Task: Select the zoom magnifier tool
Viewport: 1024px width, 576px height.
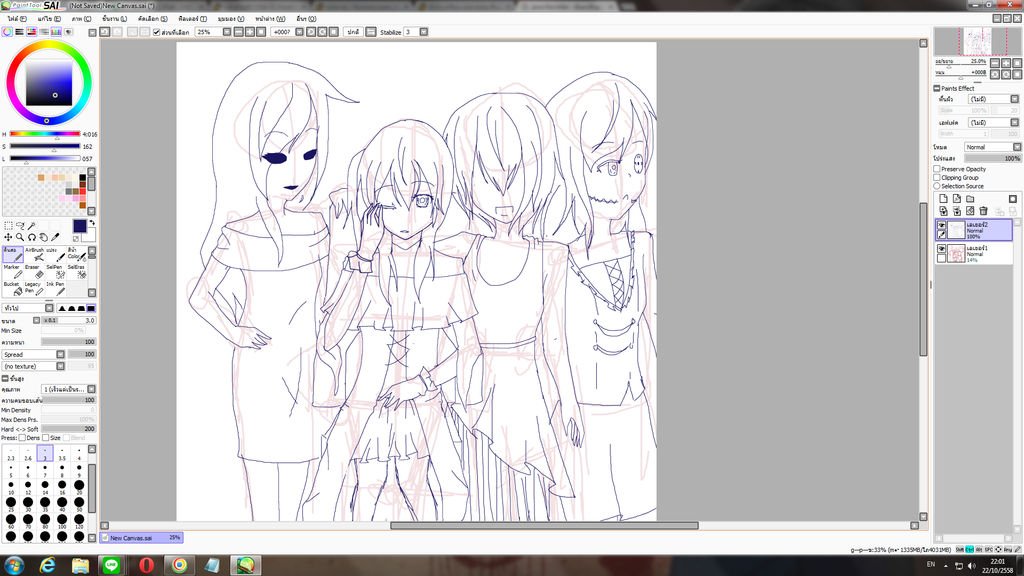Action: point(20,237)
